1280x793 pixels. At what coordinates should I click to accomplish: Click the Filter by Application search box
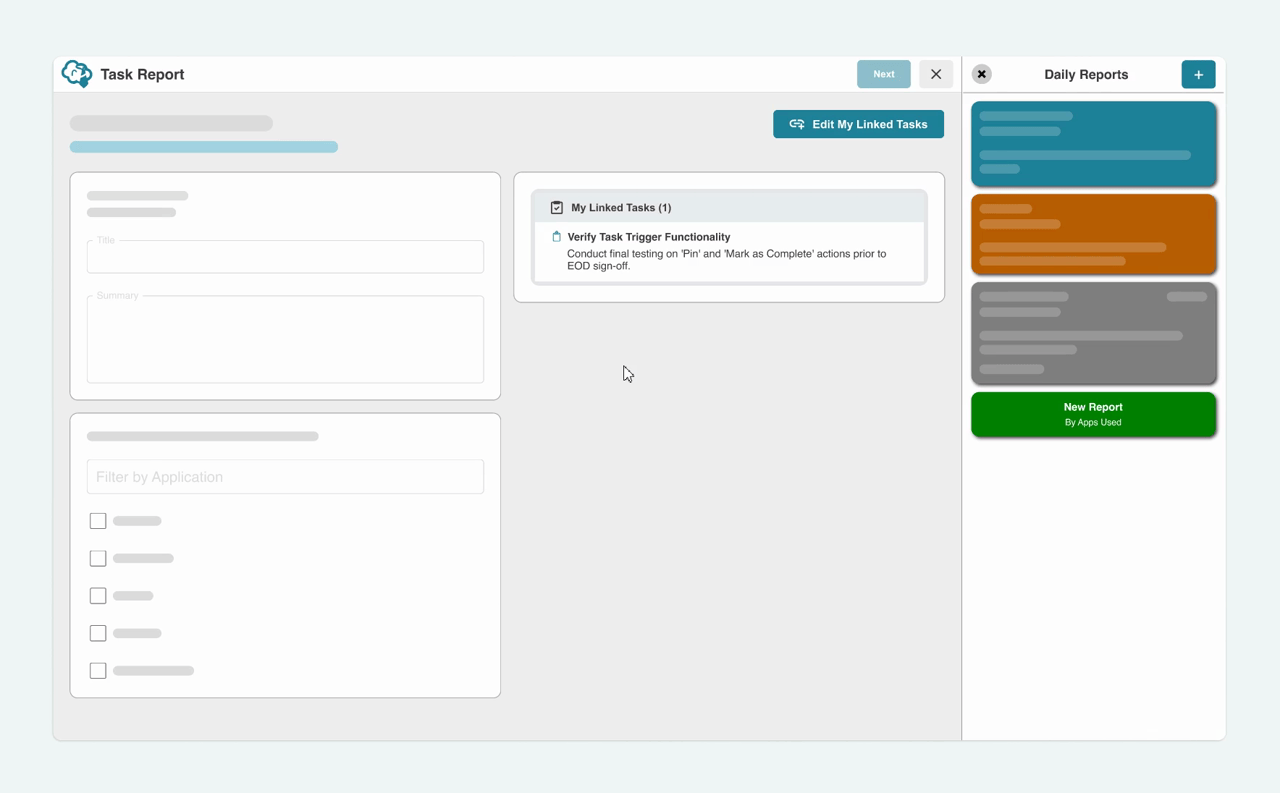(x=285, y=477)
